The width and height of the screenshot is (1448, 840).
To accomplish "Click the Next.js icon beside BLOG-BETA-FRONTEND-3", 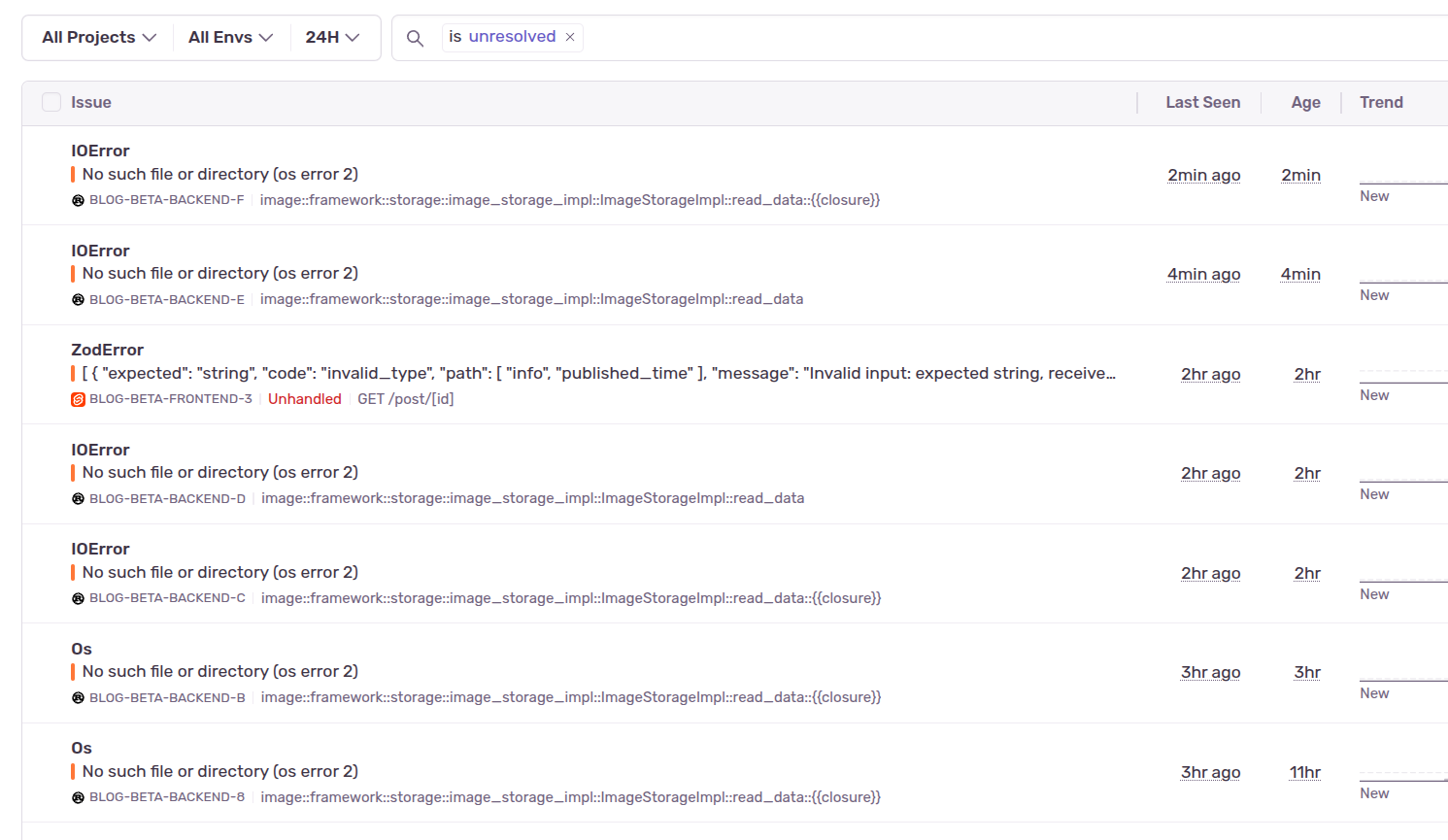I will (78, 399).
